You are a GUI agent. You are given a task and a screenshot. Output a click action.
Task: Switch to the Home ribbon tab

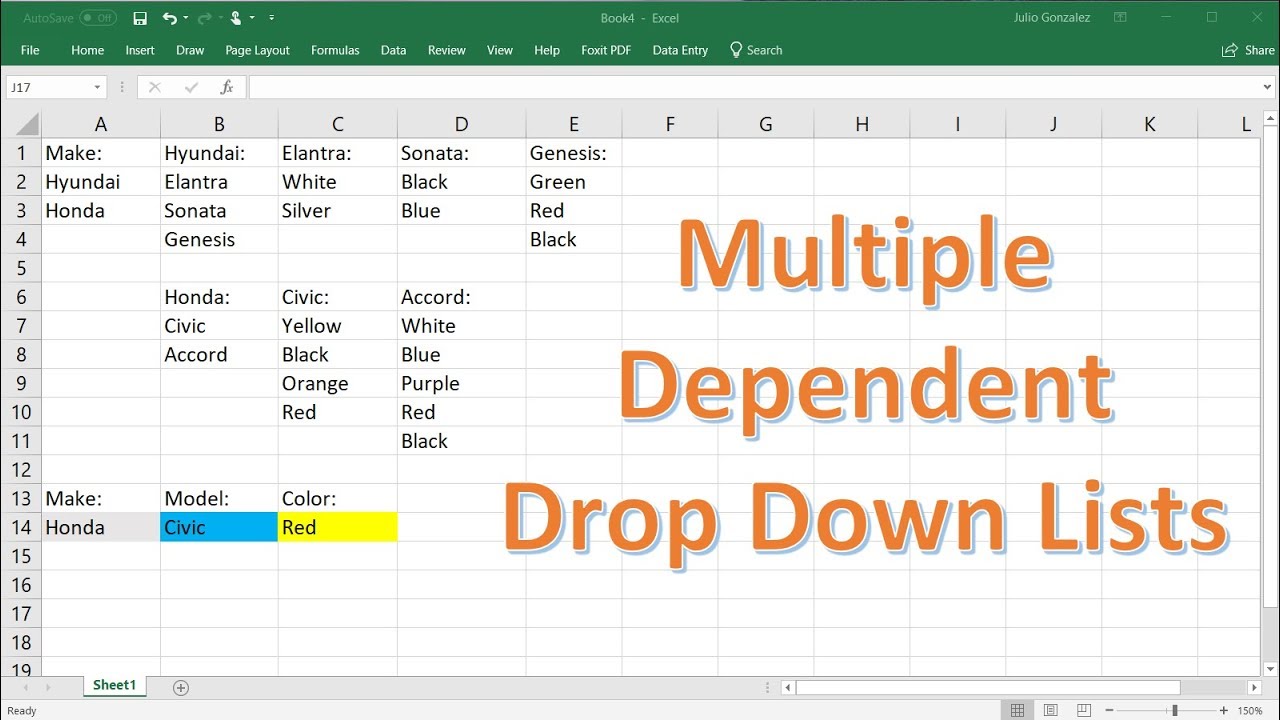[x=87, y=50]
